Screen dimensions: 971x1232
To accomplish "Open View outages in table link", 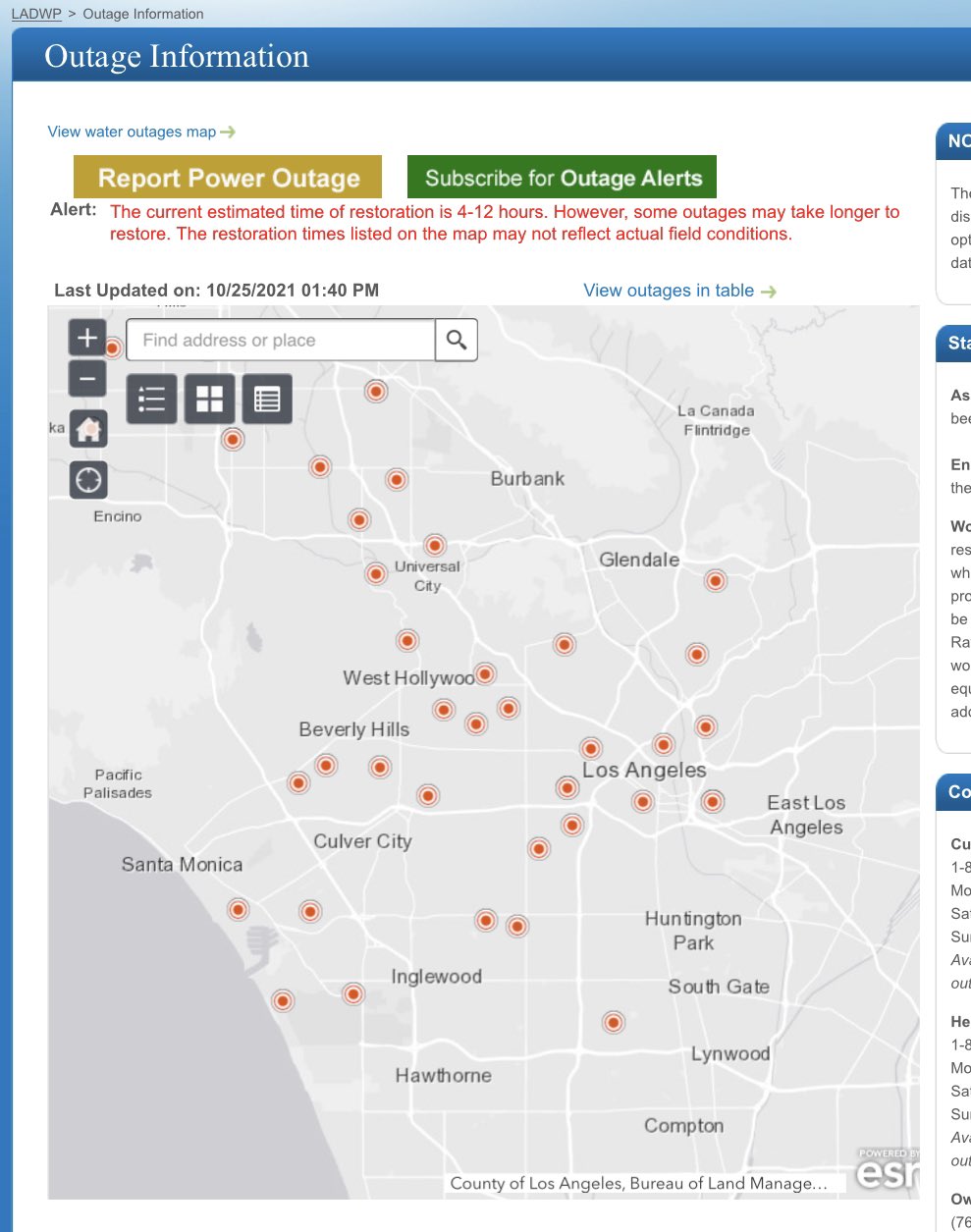I will [679, 291].
